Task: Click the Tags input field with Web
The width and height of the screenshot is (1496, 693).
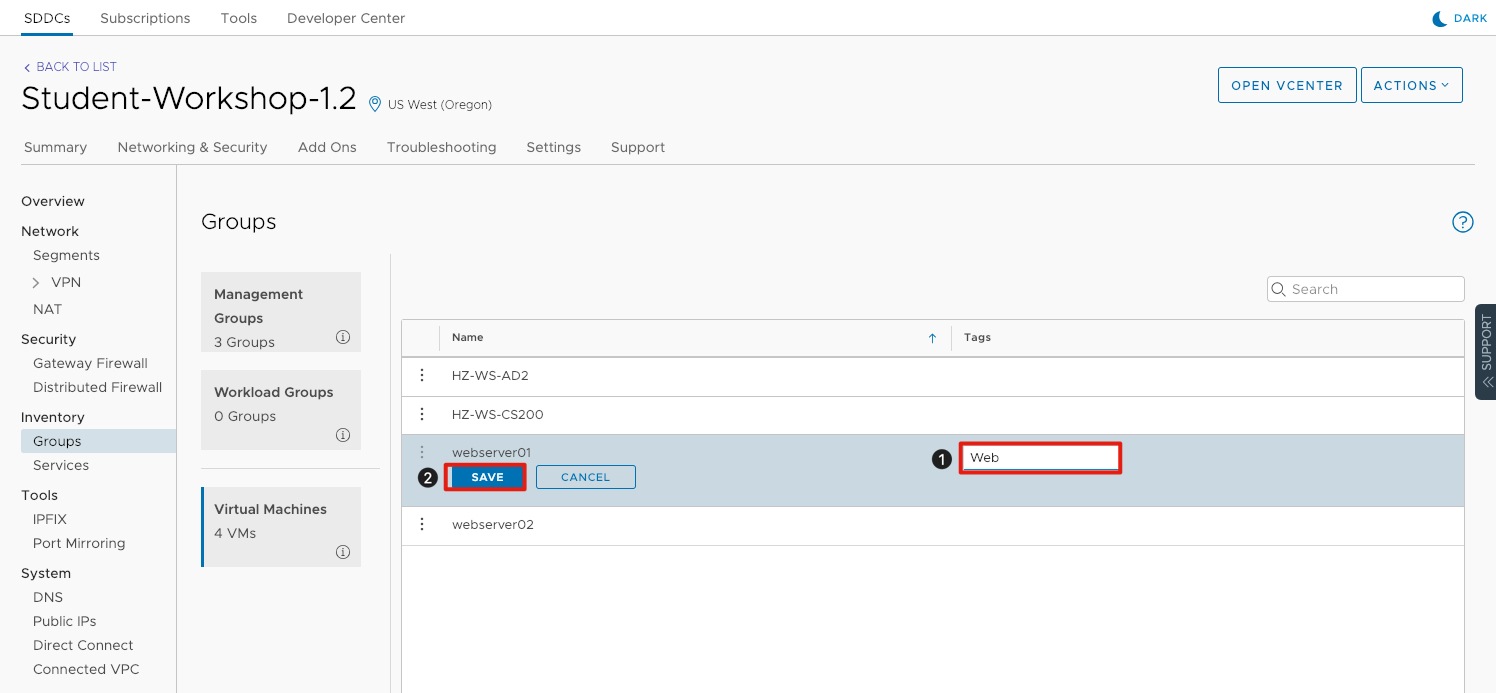Action: point(1040,458)
